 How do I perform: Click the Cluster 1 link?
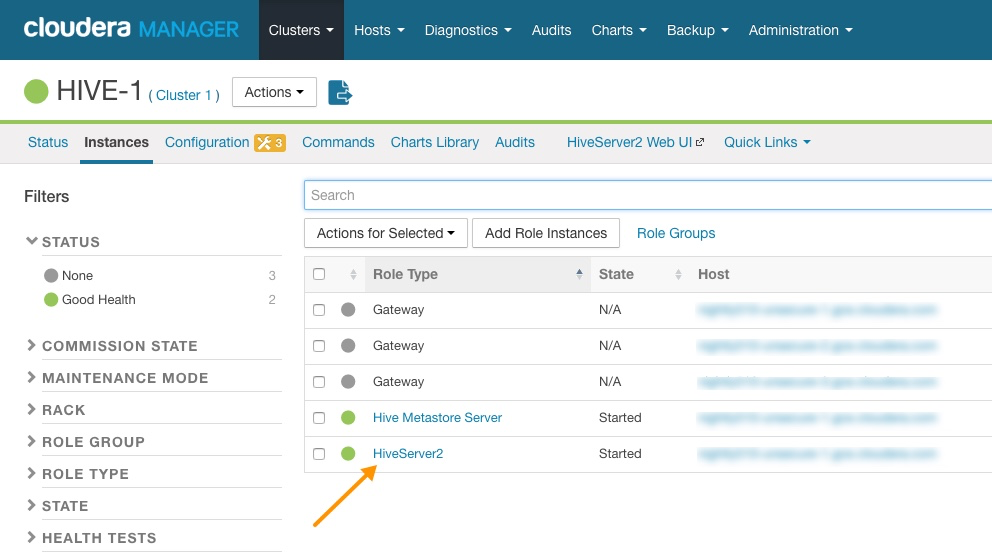point(184,95)
